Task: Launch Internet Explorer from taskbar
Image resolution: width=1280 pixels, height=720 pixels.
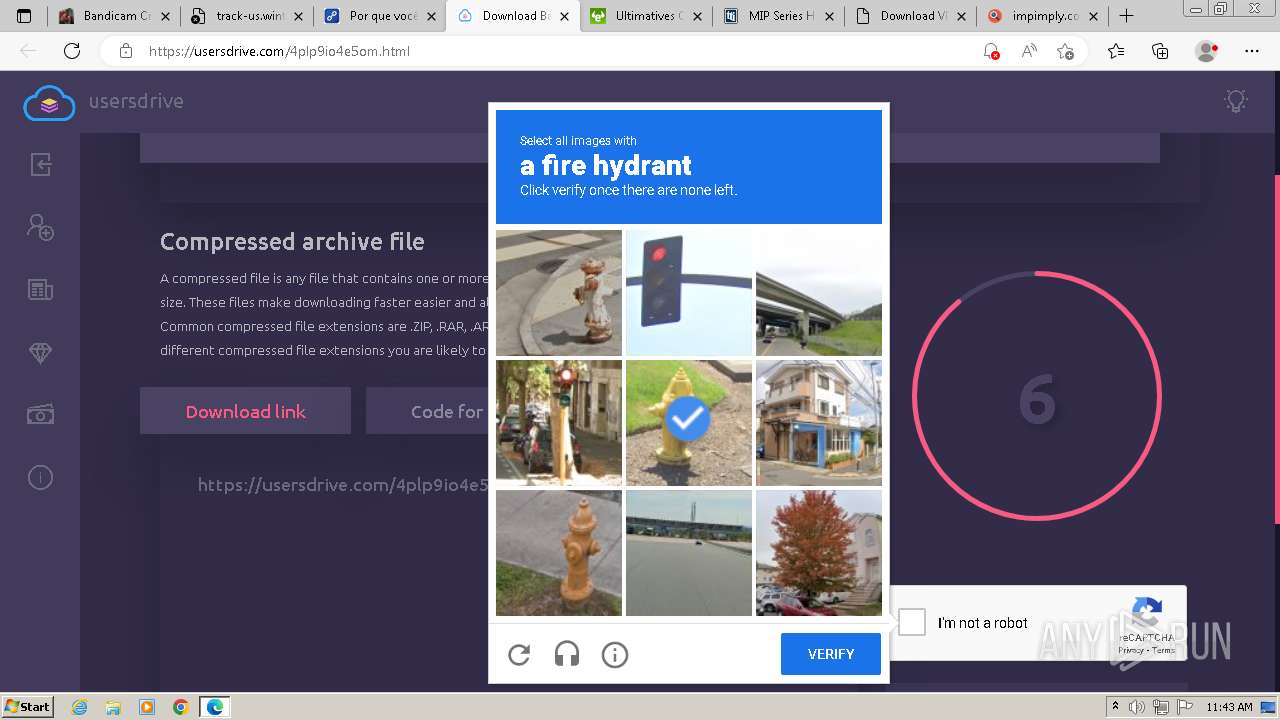Action: [x=80, y=707]
